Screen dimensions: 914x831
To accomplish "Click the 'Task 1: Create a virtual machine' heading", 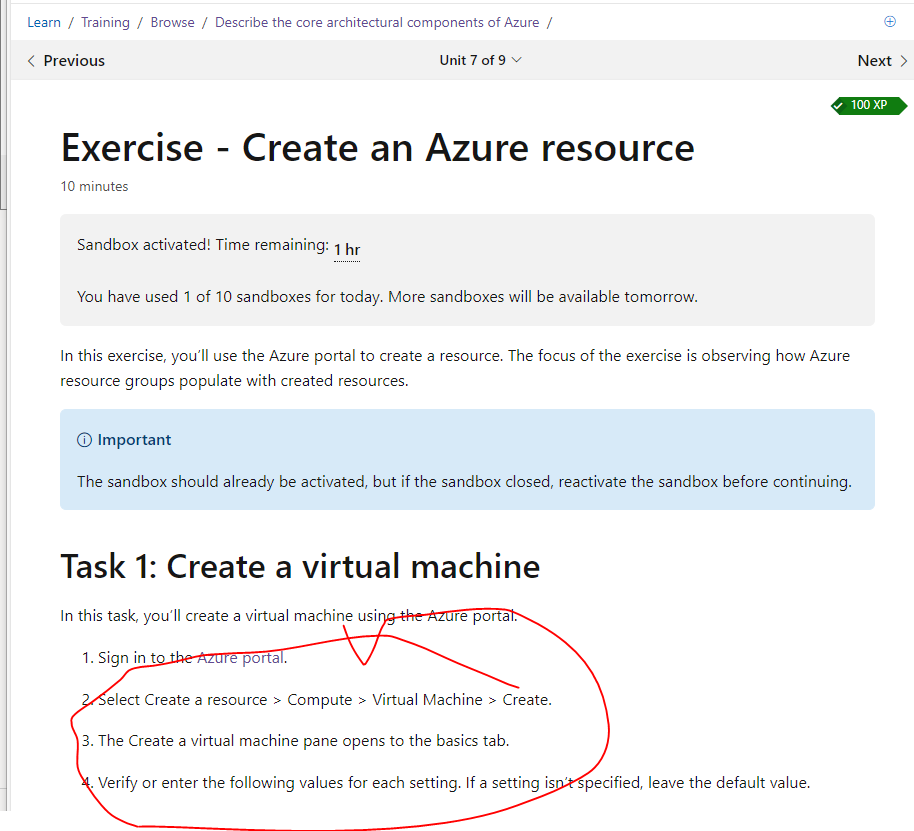I will point(300,566).
